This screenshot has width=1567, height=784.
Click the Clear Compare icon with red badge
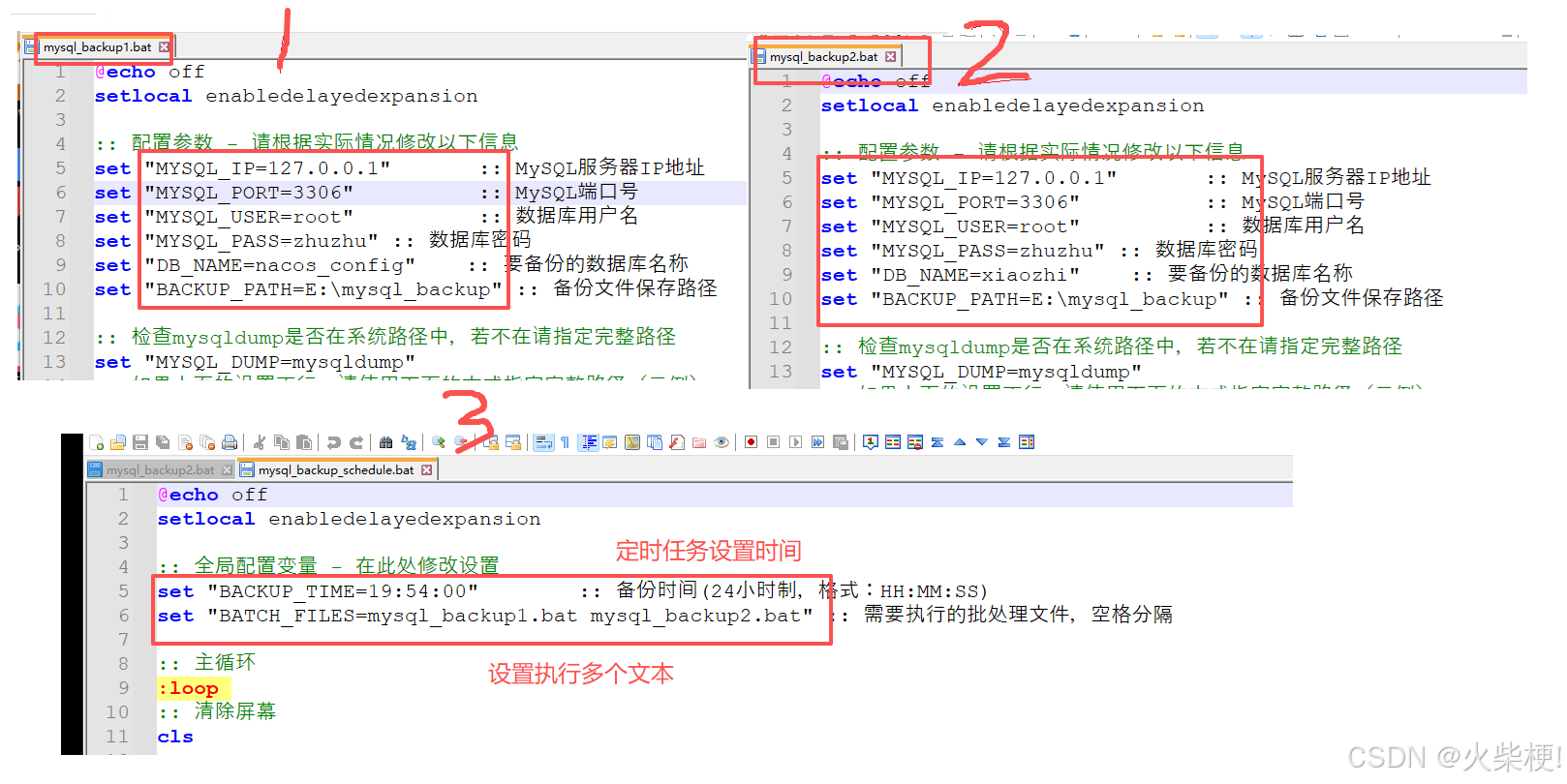pos(914,442)
